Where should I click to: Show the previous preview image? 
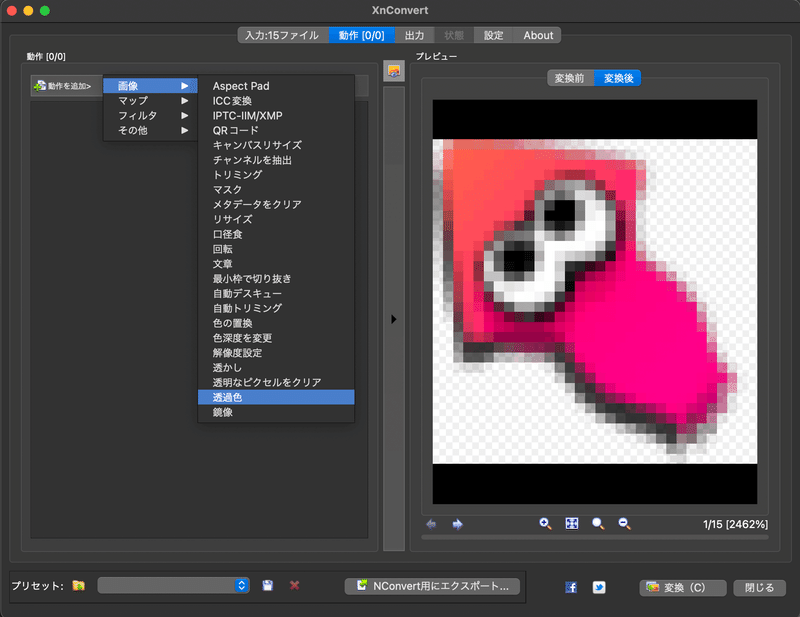(431, 524)
